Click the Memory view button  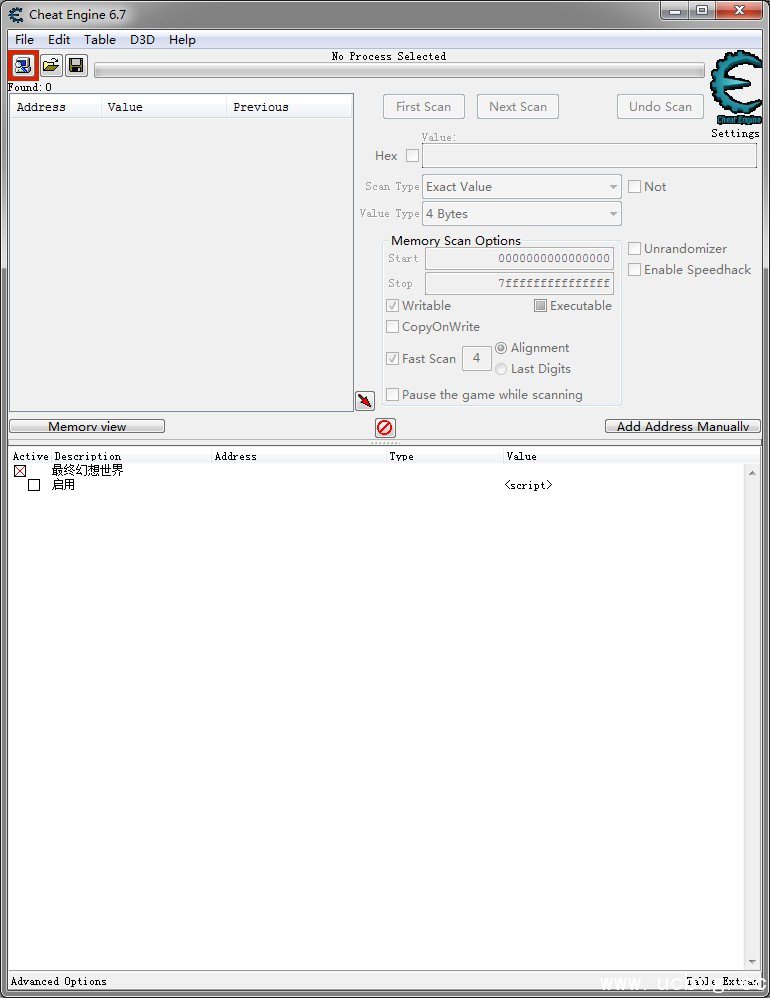[x=87, y=427]
